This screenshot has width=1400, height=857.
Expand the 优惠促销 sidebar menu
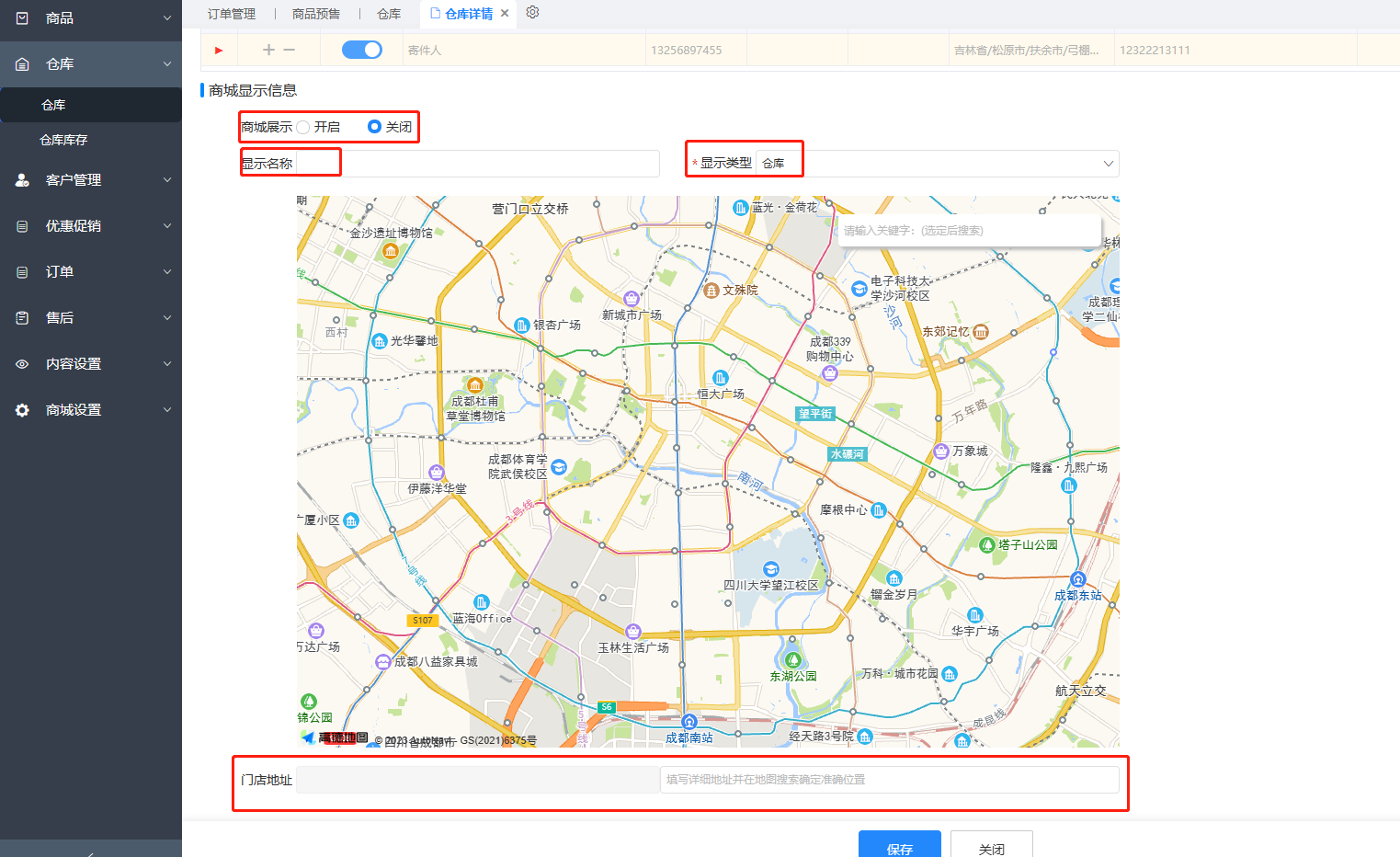pyautogui.click(x=167, y=225)
